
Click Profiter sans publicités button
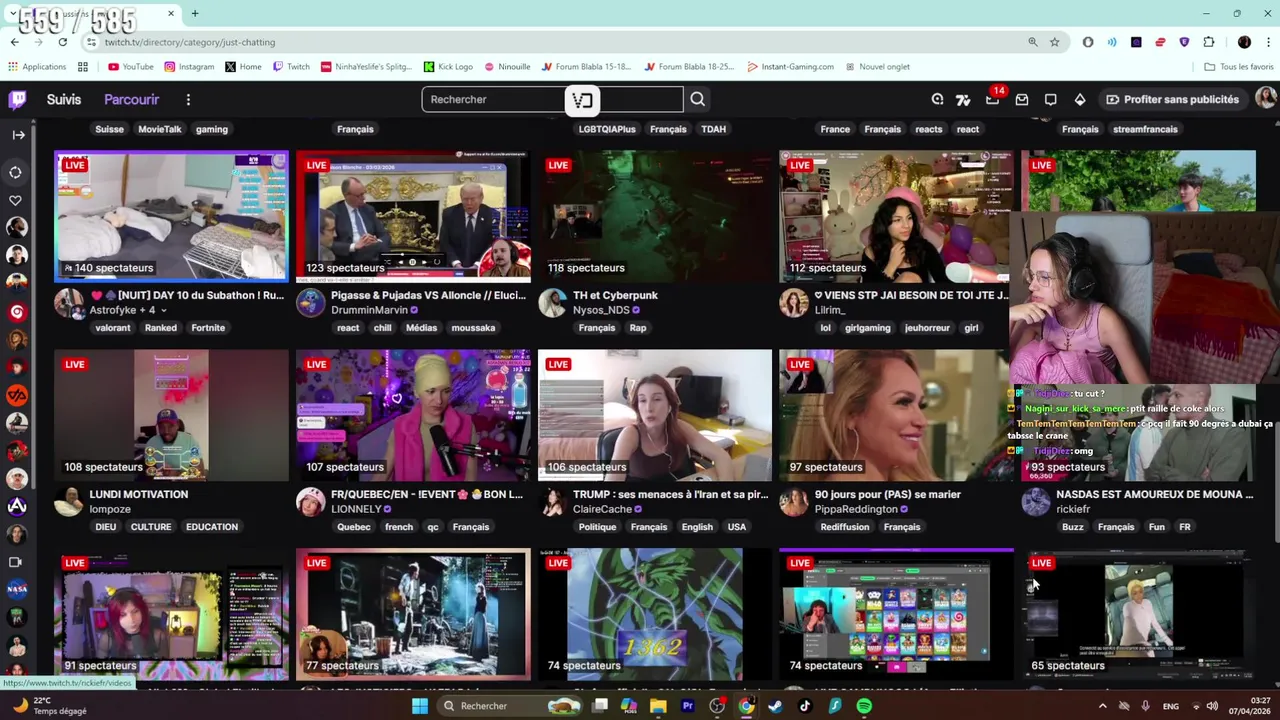pyautogui.click(x=1172, y=99)
